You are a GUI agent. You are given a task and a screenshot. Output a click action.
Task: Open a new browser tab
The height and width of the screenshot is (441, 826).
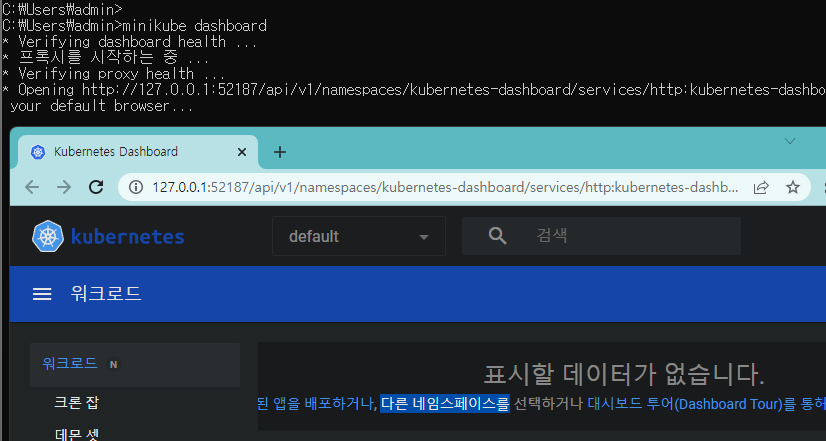[x=280, y=152]
